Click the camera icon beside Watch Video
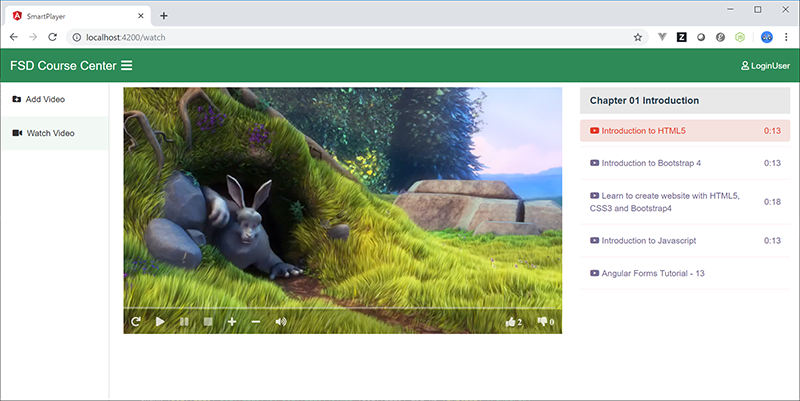Image resolution: width=800 pixels, height=401 pixels. (x=17, y=133)
